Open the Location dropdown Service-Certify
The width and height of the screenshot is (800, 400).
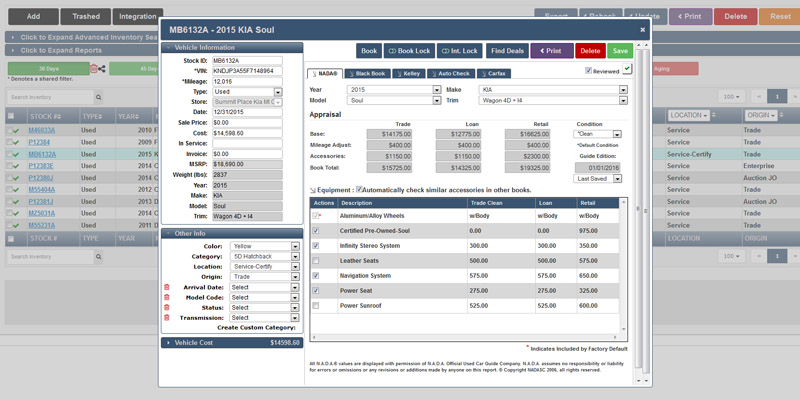pyautogui.click(x=265, y=267)
